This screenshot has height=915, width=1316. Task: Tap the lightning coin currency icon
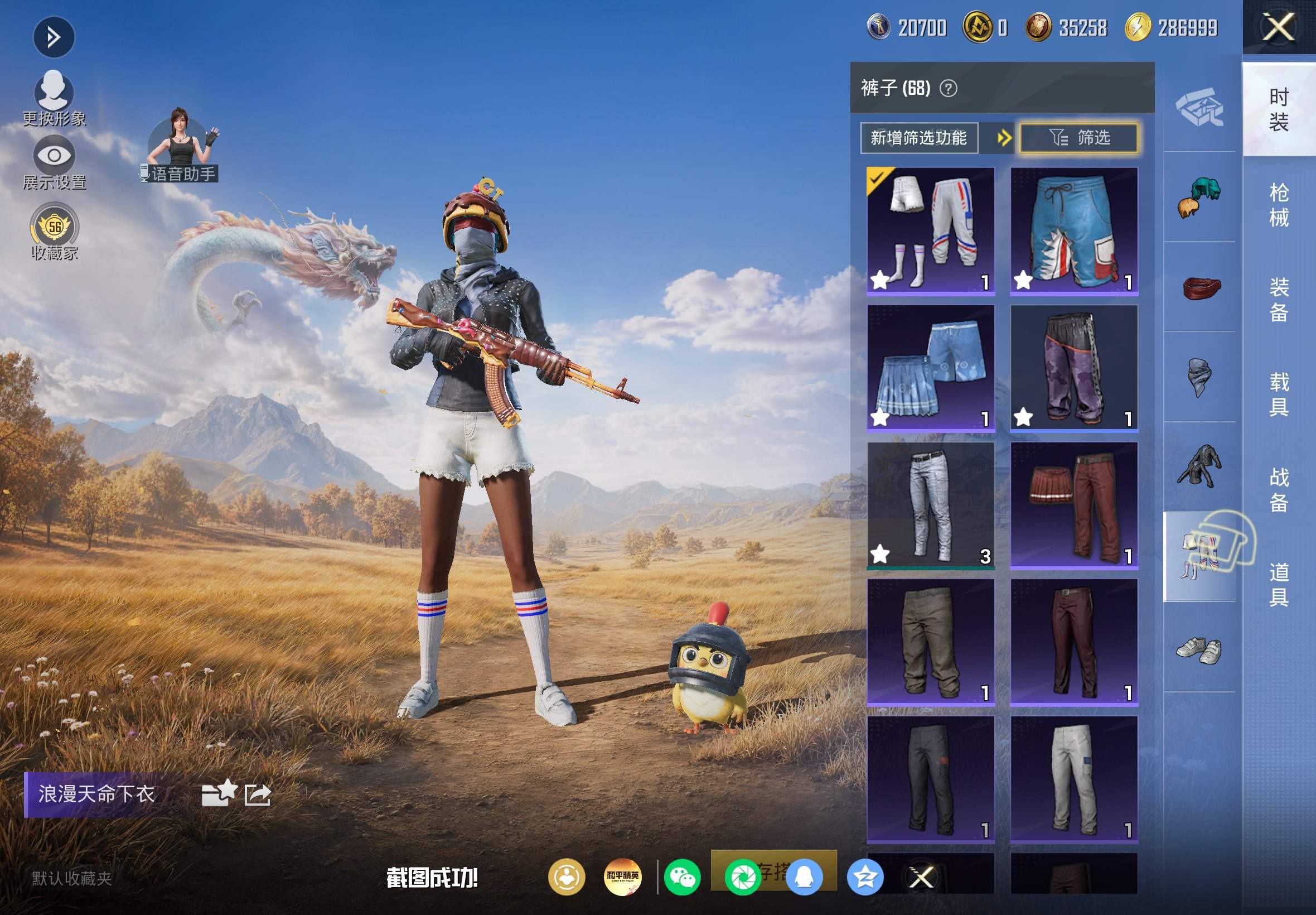pyautogui.click(x=1137, y=27)
